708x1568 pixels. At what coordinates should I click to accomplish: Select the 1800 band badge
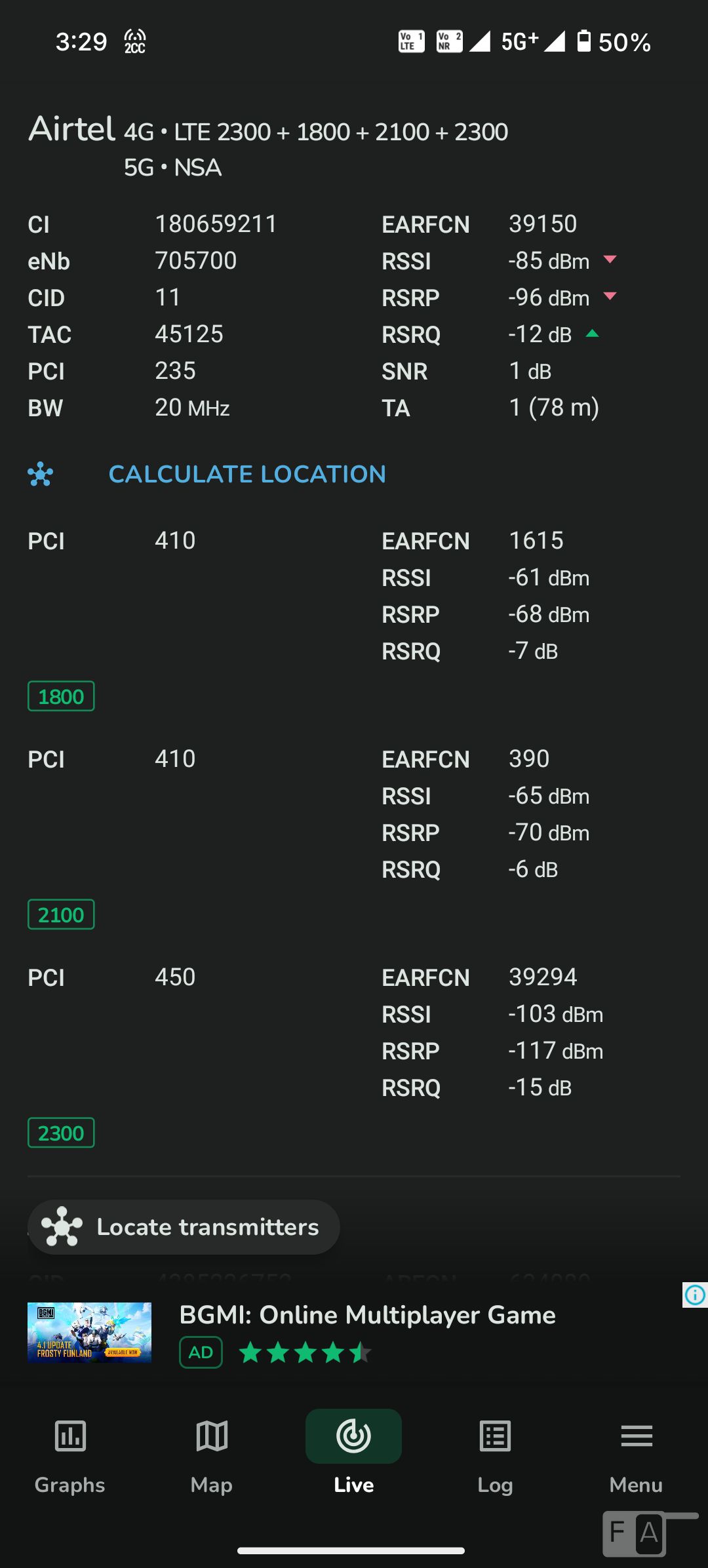click(61, 696)
